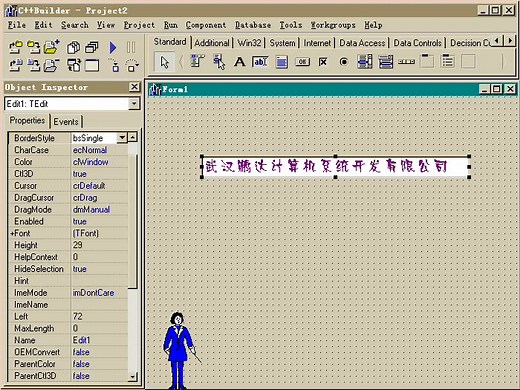Switch to the Additional palette tab
Viewport: 520px width, 390px height.
click(x=212, y=43)
